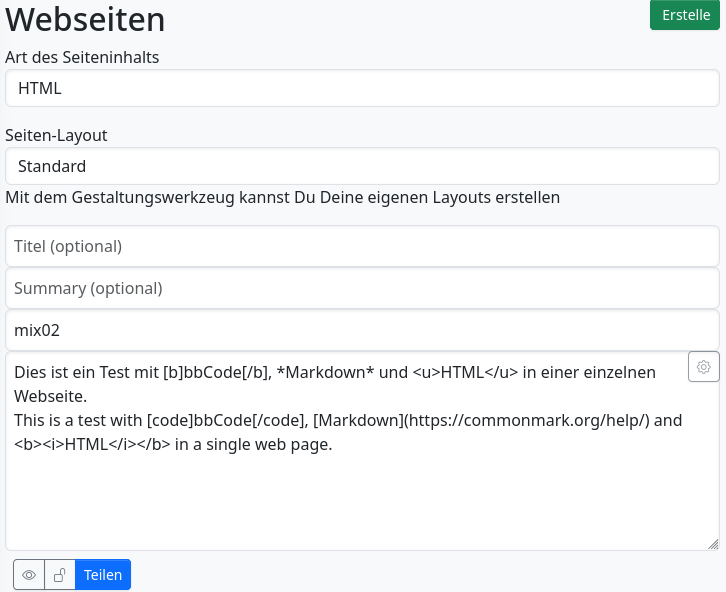Click the eye preview icon

pos(29,575)
